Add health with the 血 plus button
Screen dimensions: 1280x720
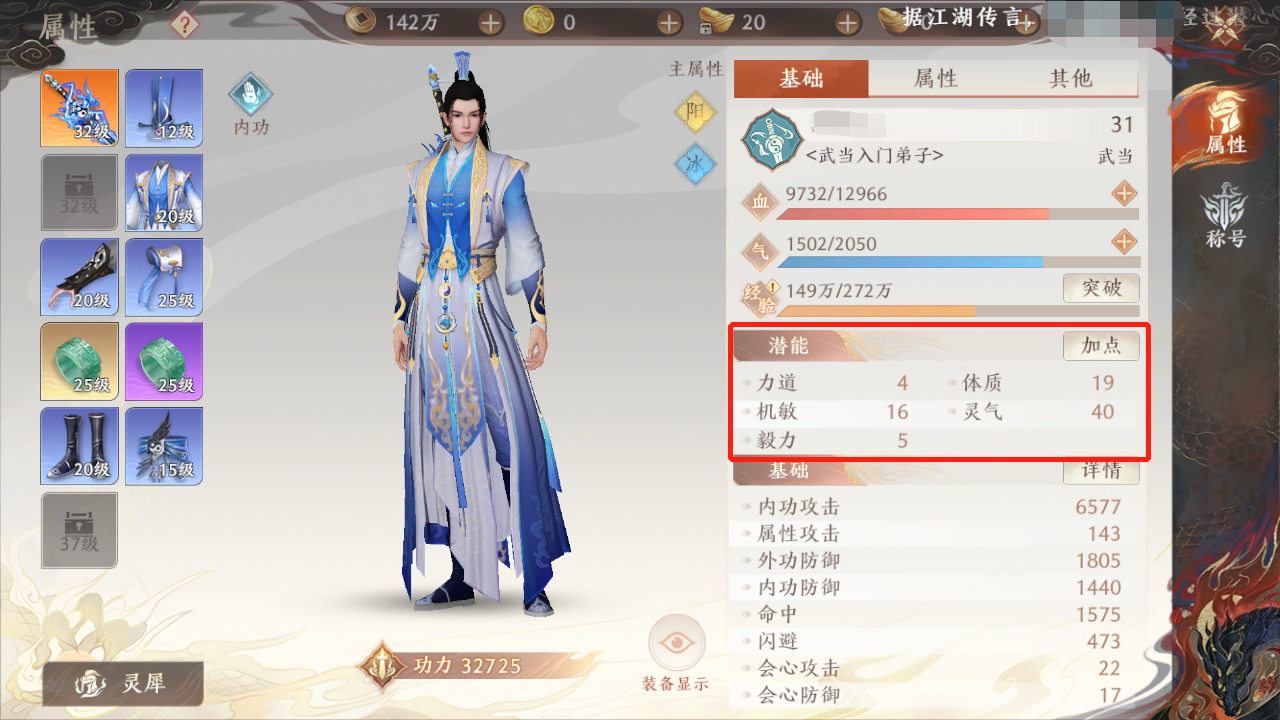1125,194
